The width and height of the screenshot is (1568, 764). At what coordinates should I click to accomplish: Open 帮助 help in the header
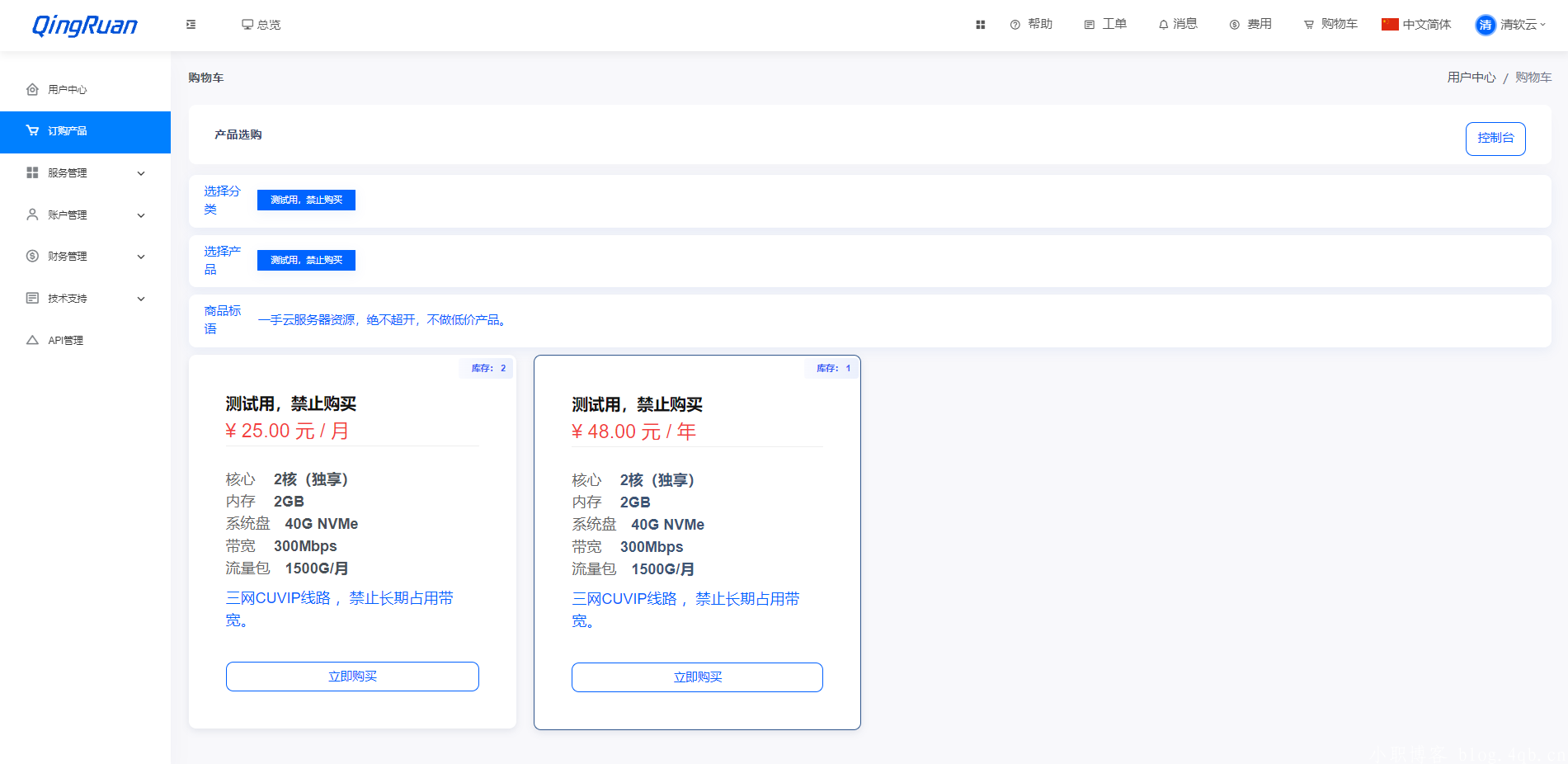tap(1032, 25)
